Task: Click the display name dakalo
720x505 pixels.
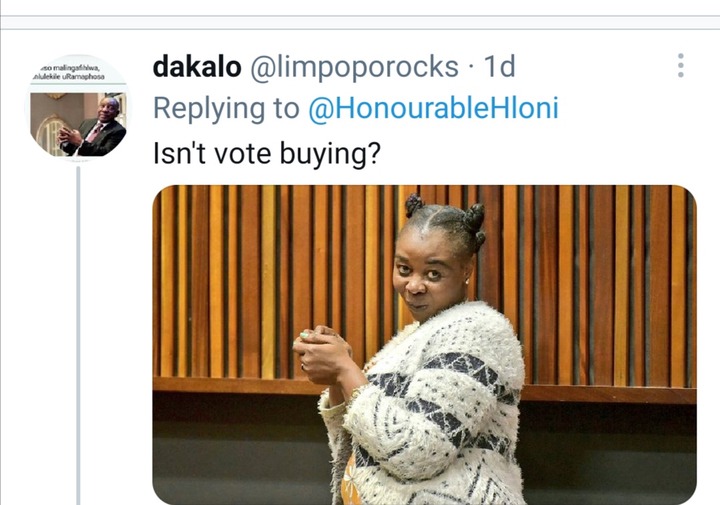Action: click(x=197, y=67)
